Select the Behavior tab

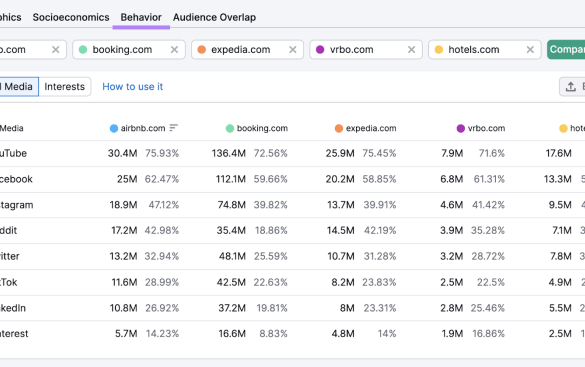(141, 18)
